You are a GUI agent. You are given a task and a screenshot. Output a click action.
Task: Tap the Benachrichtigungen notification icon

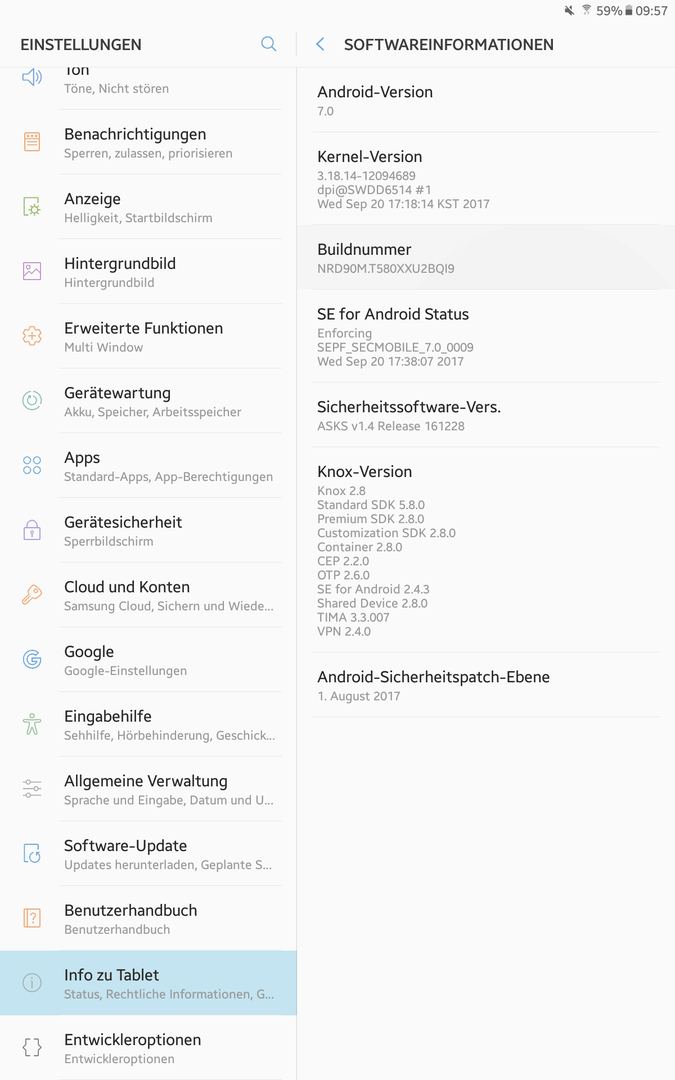(32, 141)
